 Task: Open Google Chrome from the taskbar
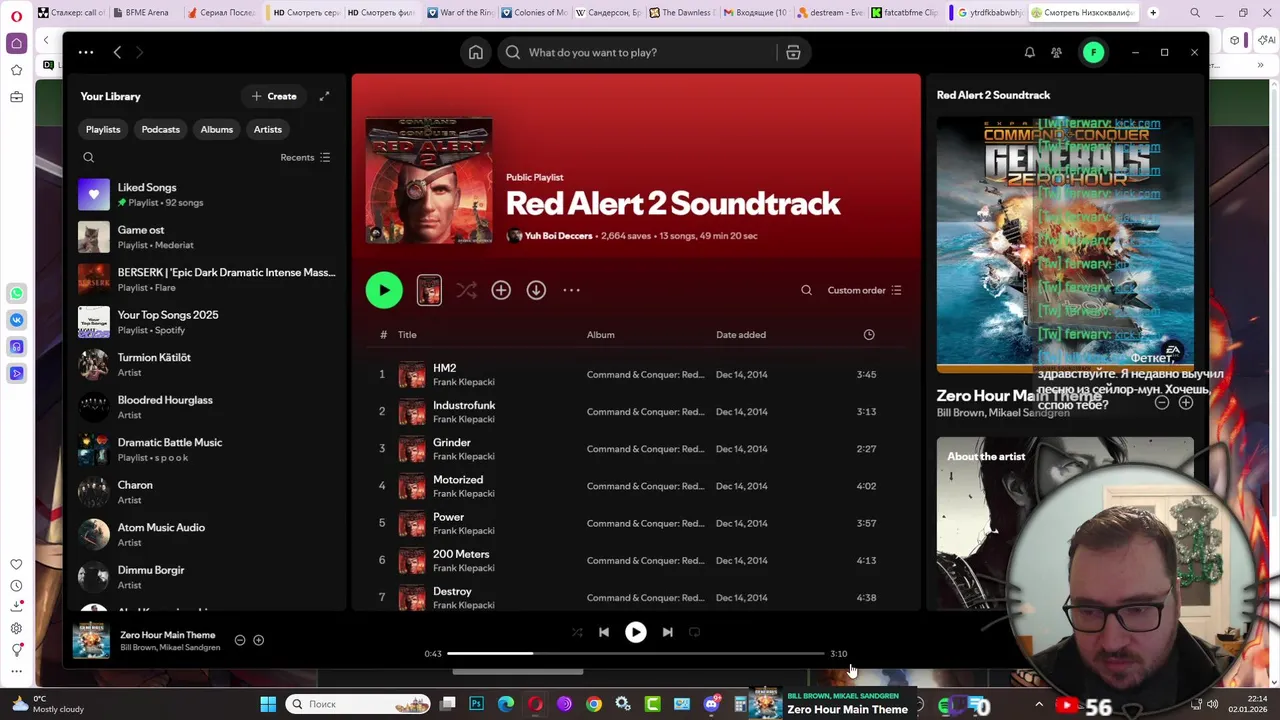tap(594, 704)
